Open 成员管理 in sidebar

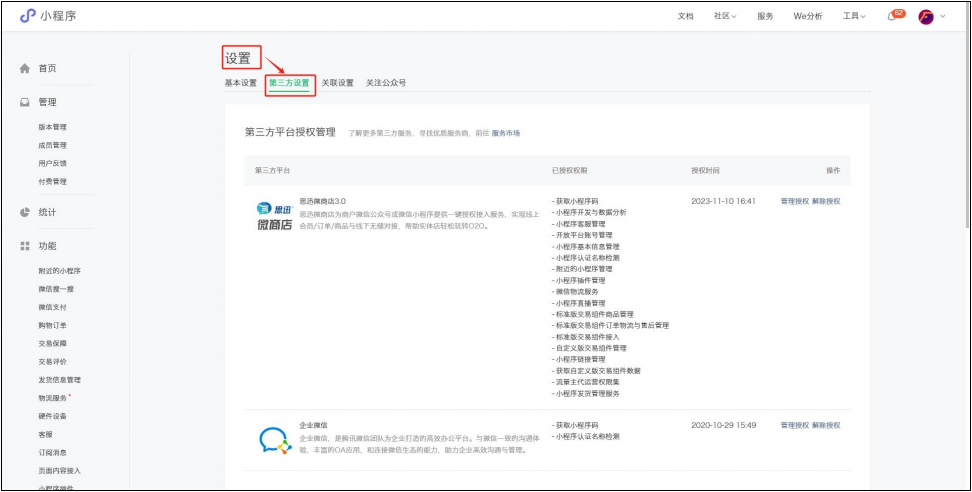click(x=52, y=146)
